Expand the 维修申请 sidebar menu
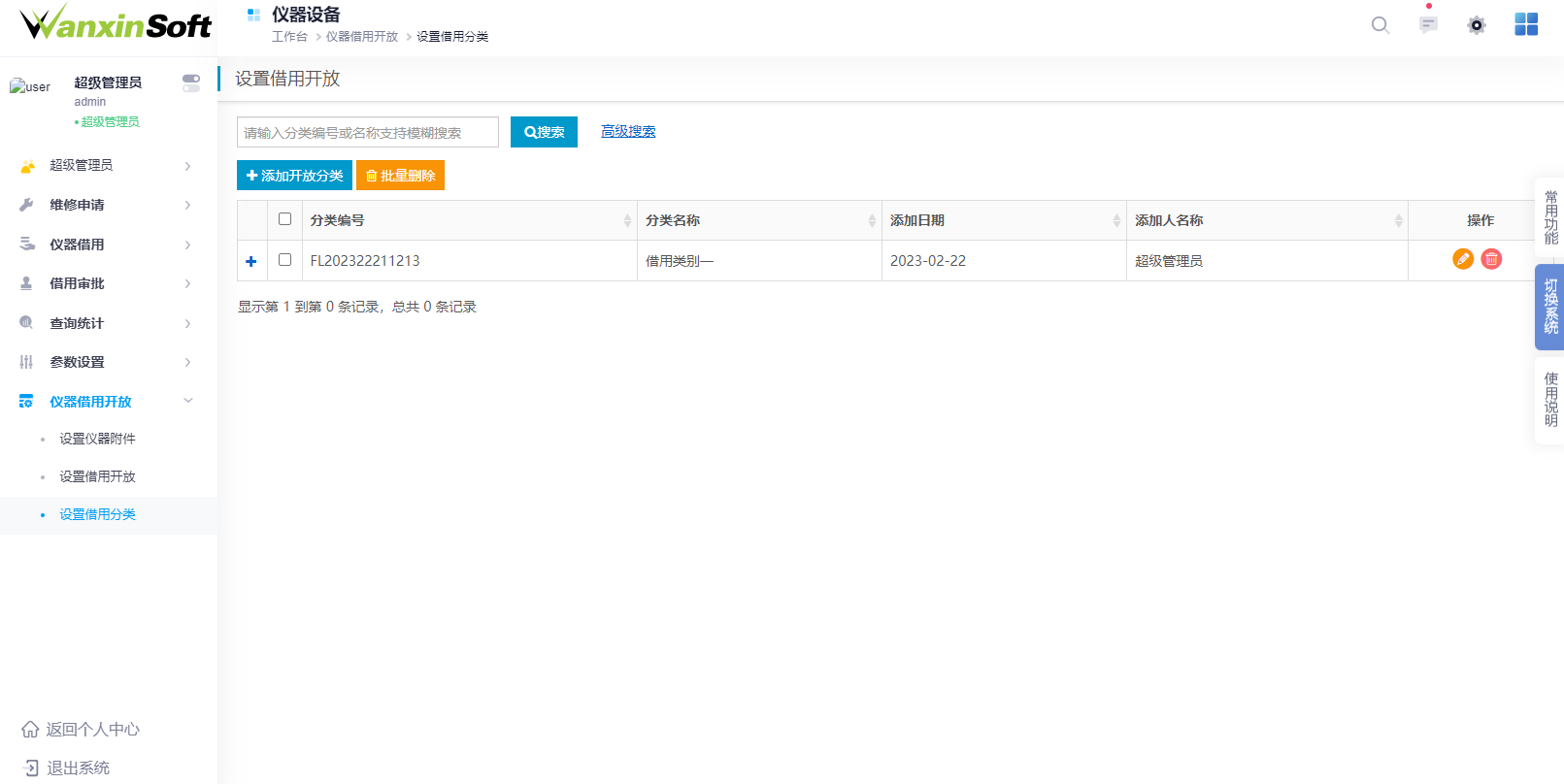Image resolution: width=1564 pixels, height=784 pixels. tap(105, 205)
